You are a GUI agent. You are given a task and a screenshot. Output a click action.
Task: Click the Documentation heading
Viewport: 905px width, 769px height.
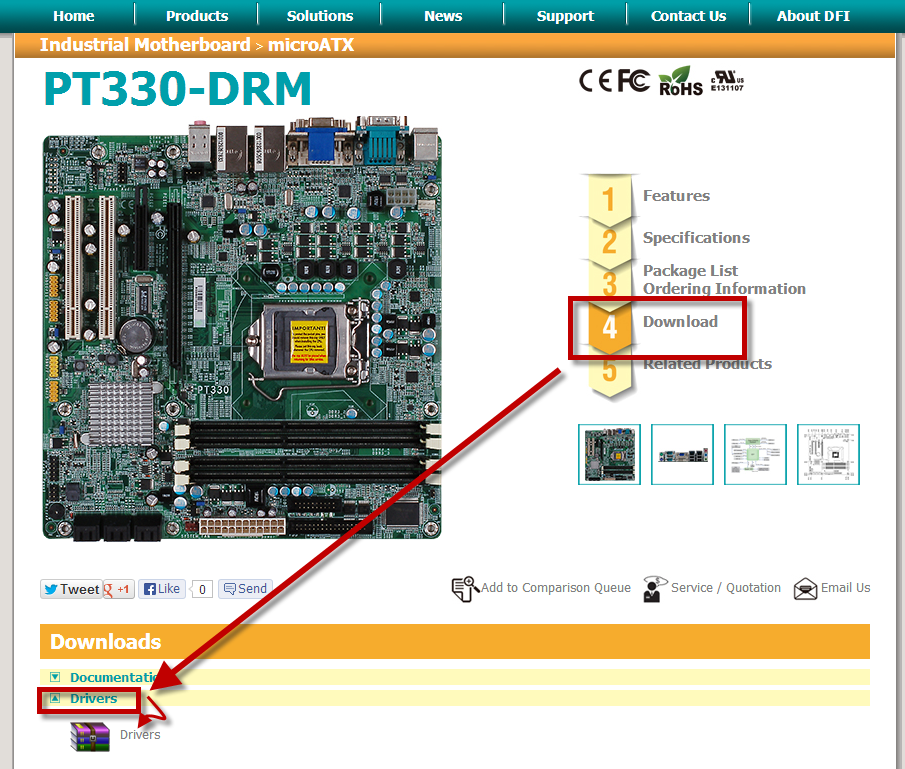tap(113, 677)
